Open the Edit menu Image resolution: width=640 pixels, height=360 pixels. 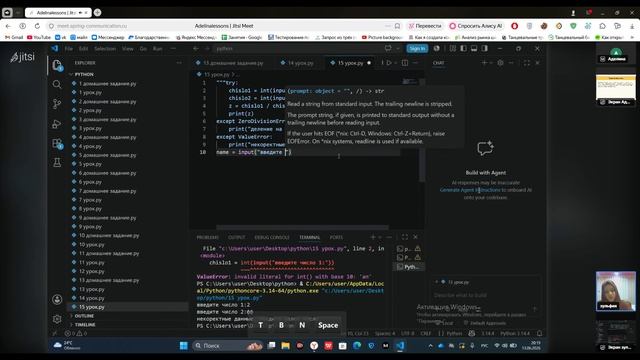83,49
